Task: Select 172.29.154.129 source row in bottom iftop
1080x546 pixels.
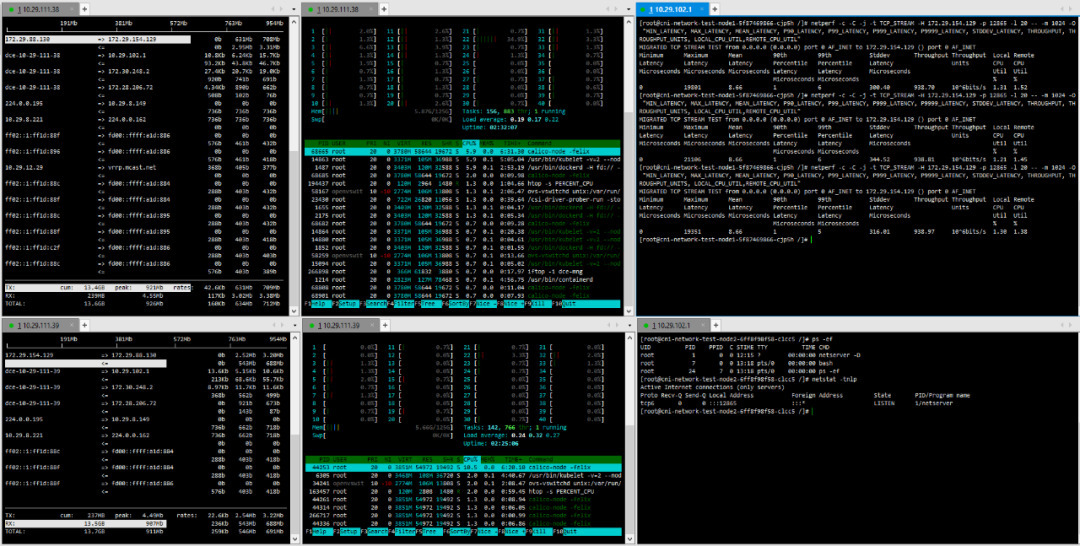Action: coord(146,355)
